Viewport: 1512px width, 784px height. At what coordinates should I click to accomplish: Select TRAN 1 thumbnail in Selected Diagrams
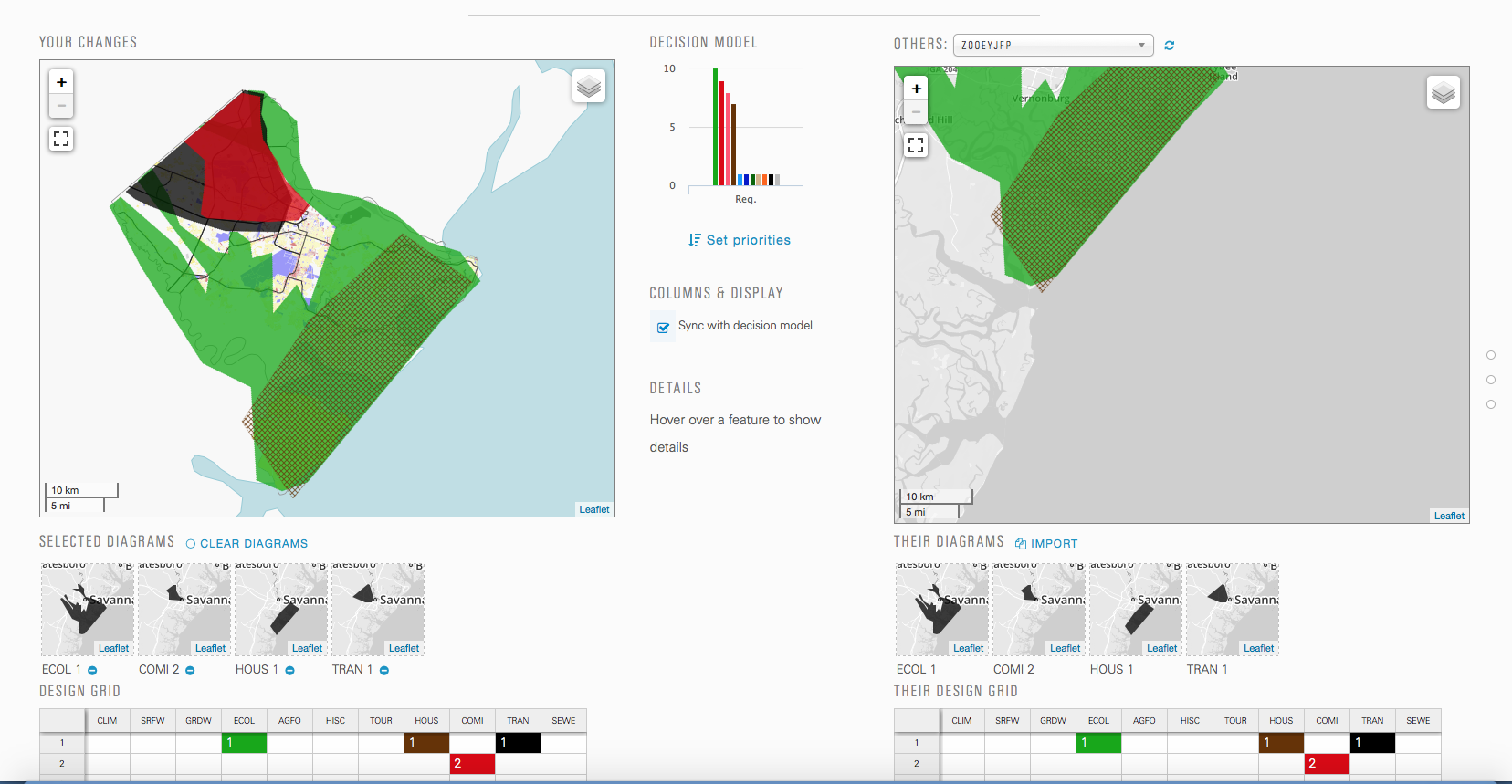coord(378,610)
